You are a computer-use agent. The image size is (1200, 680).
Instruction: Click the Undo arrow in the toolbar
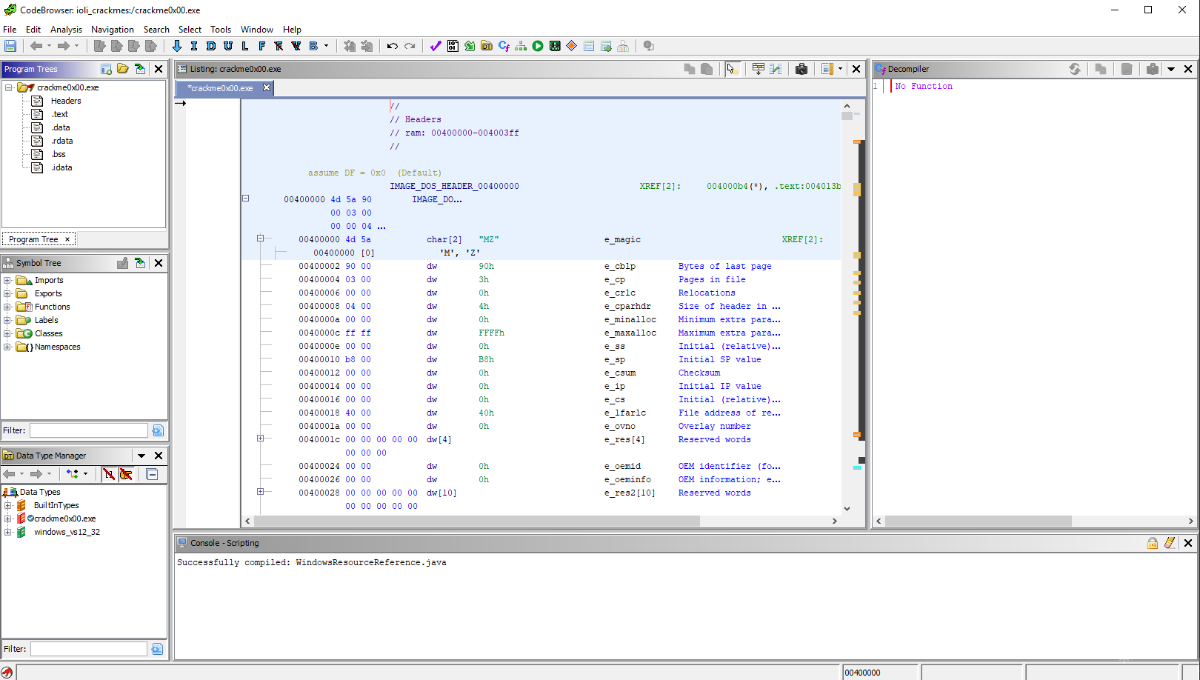pyautogui.click(x=392, y=46)
